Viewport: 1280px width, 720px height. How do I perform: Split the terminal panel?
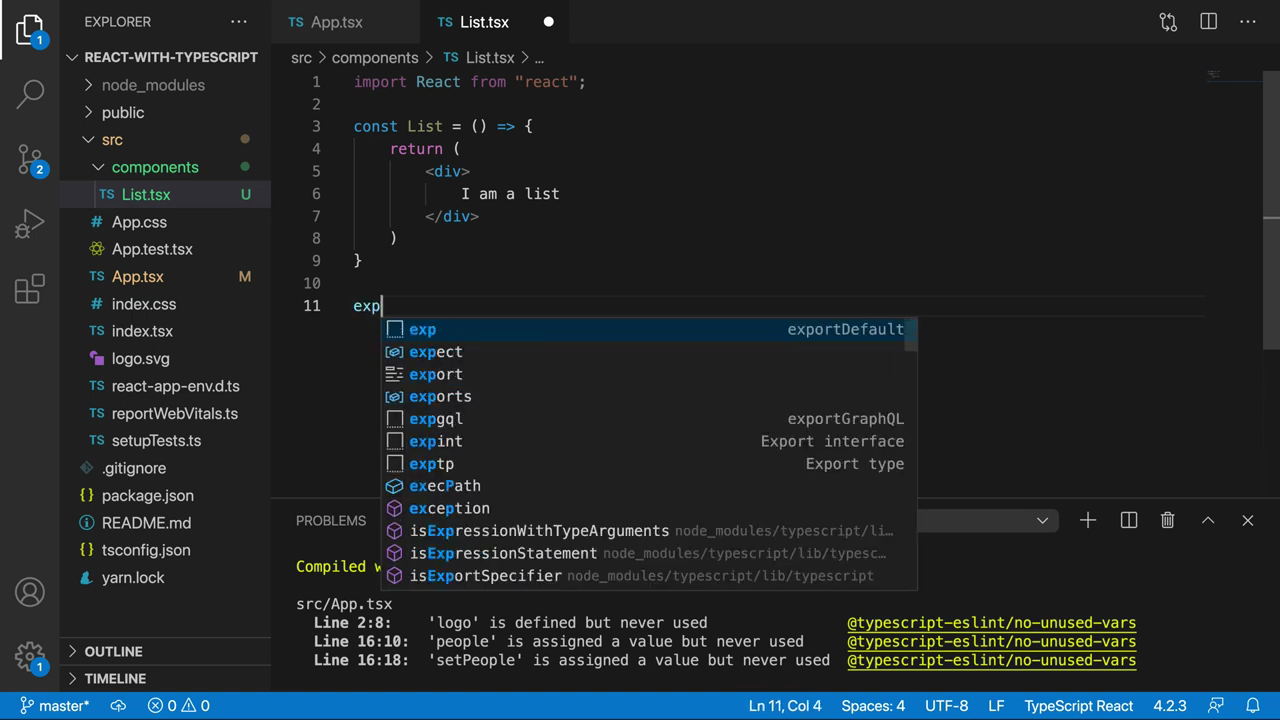[1129, 520]
